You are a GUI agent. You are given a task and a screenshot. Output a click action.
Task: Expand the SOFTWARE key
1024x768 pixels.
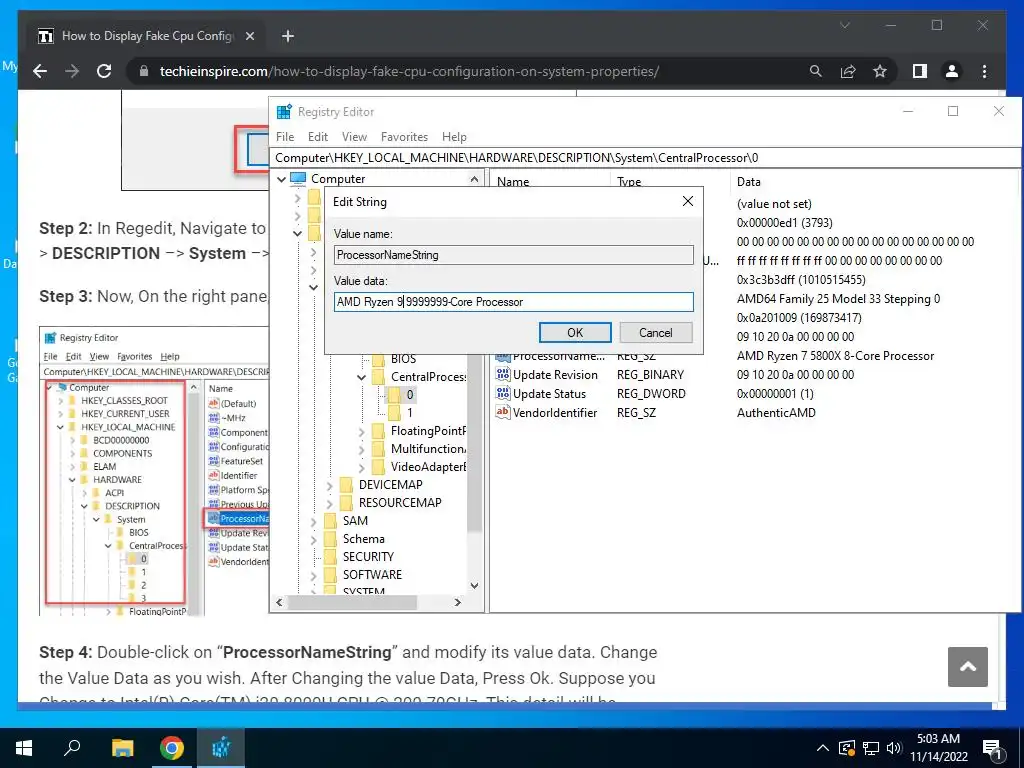[x=313, y=575]
